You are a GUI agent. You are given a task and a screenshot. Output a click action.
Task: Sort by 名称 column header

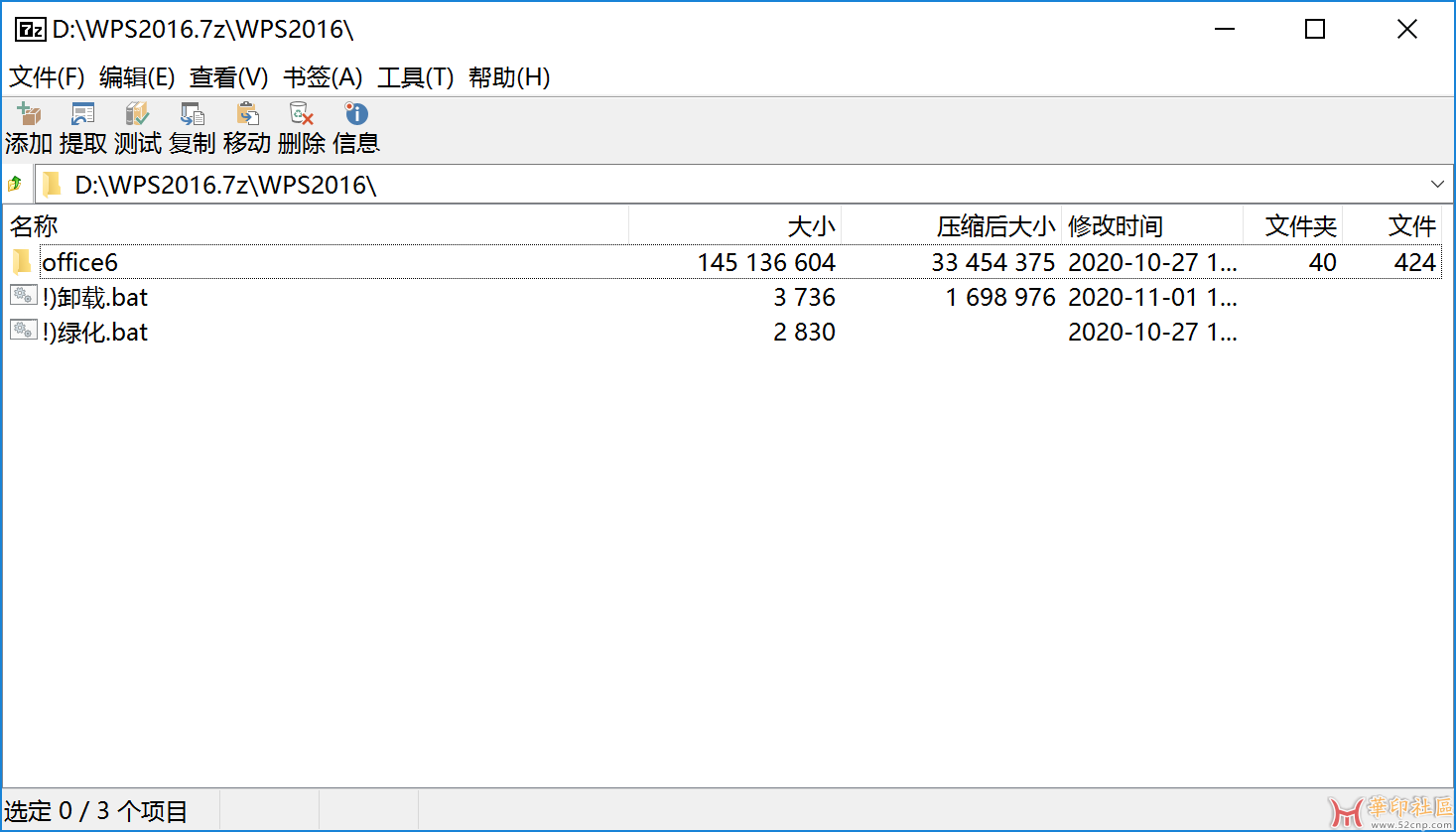click(x=317, y=226)
